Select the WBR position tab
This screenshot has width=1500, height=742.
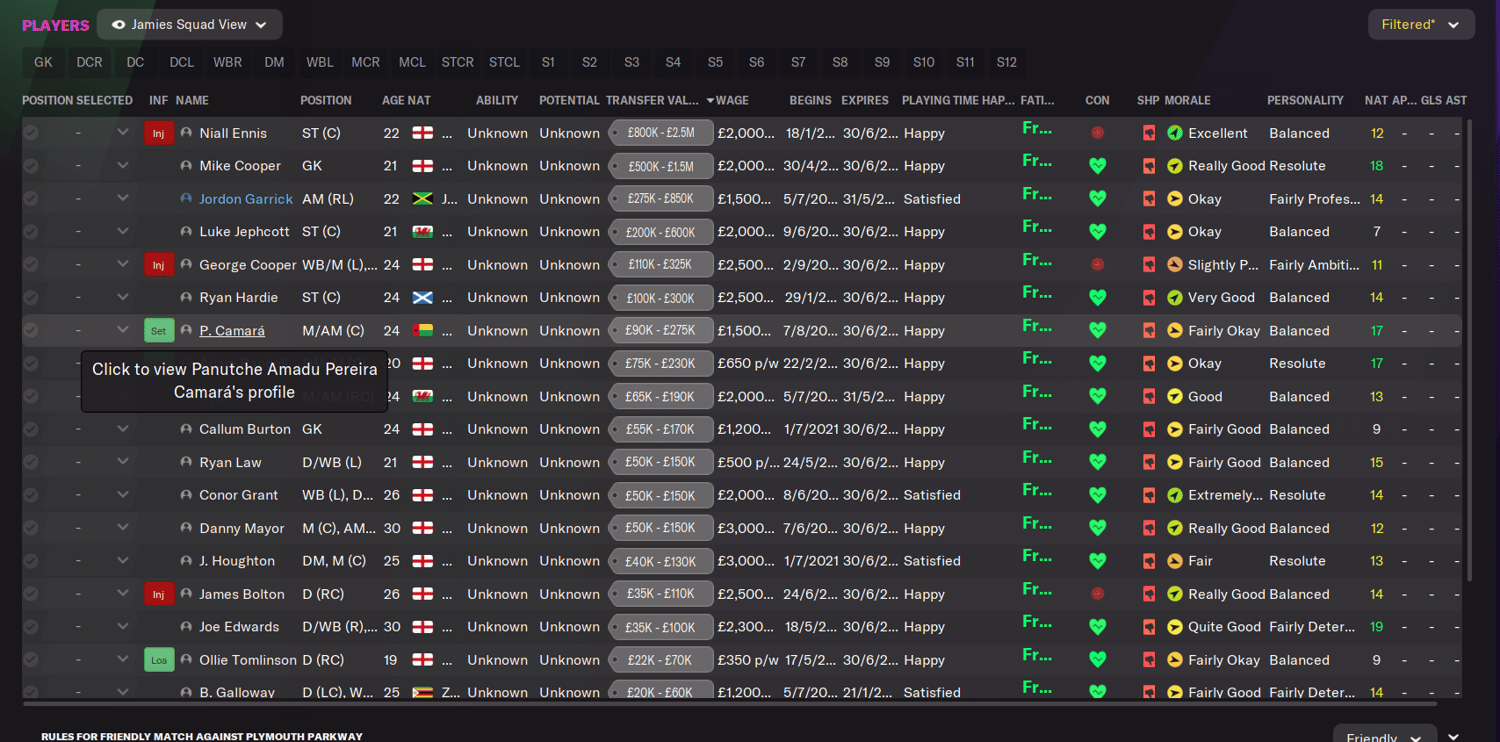click(227, 62)
